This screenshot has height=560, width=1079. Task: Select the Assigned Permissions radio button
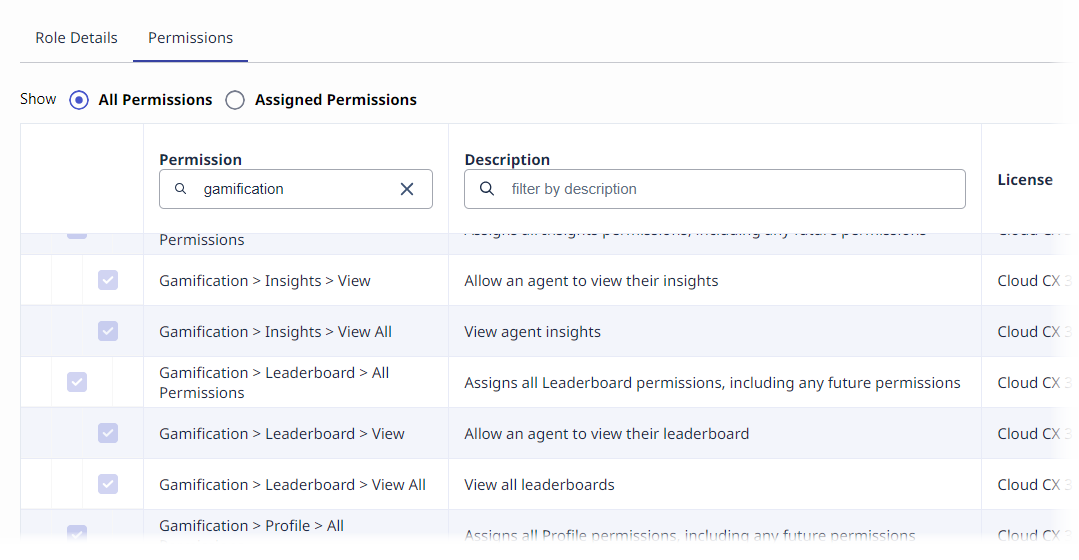tap(235, 100)
